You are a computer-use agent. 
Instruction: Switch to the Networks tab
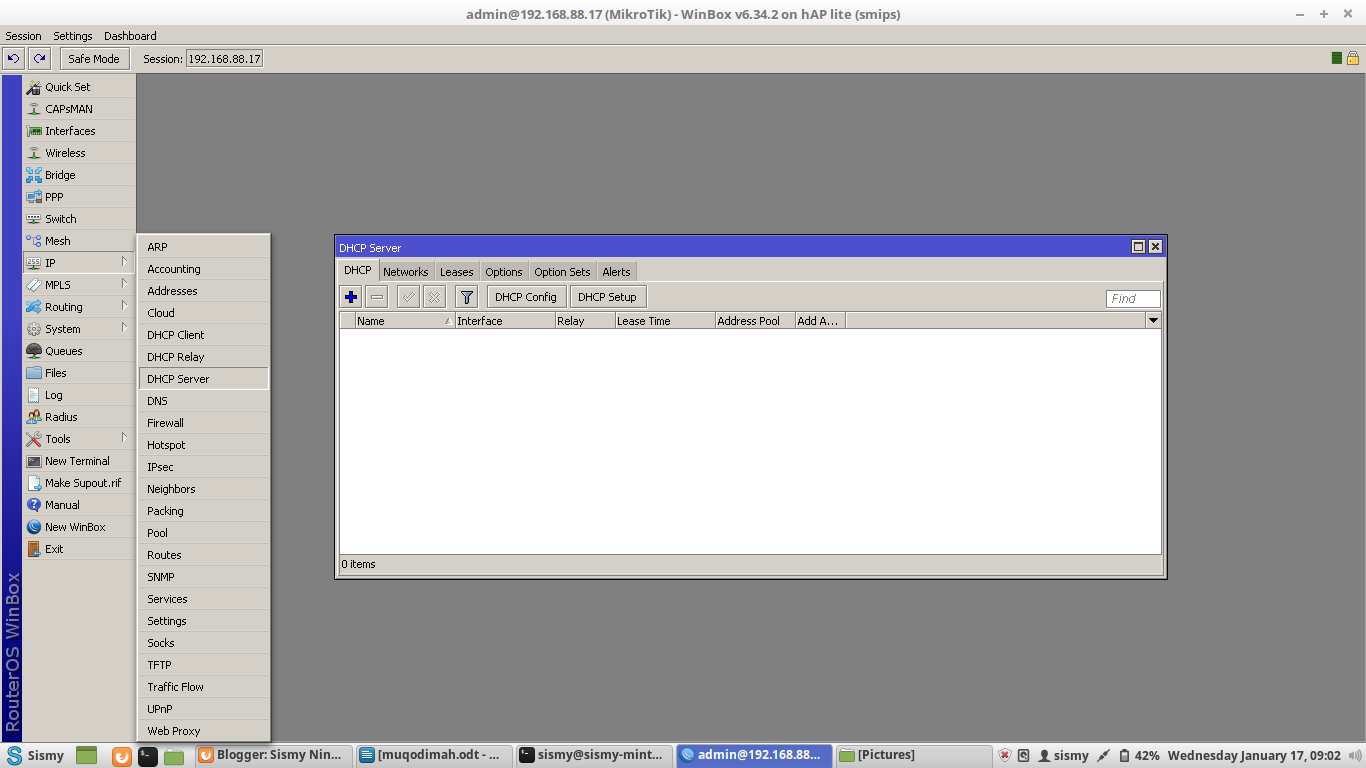[x=405, y=272]
